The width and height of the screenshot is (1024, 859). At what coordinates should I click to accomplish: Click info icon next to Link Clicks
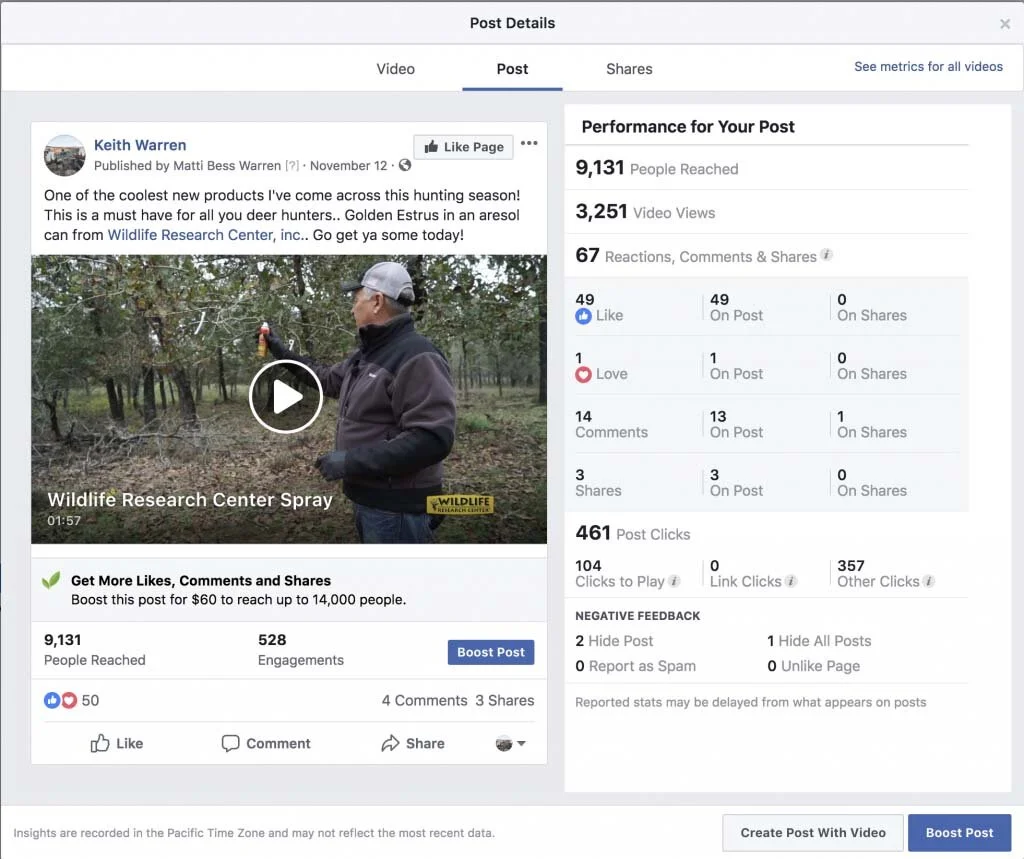(790, 581)
